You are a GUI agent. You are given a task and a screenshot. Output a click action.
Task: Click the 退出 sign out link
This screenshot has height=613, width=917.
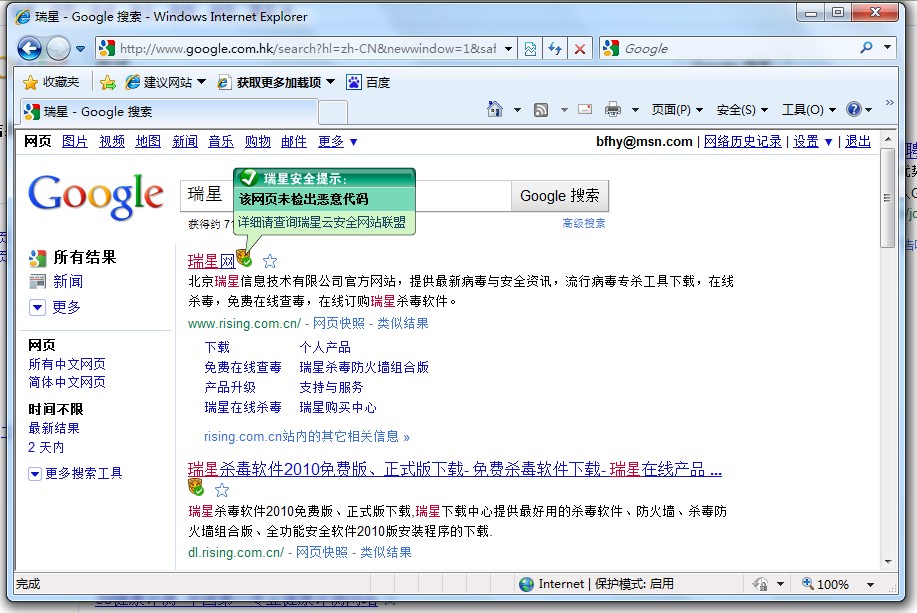coord(858,142)
